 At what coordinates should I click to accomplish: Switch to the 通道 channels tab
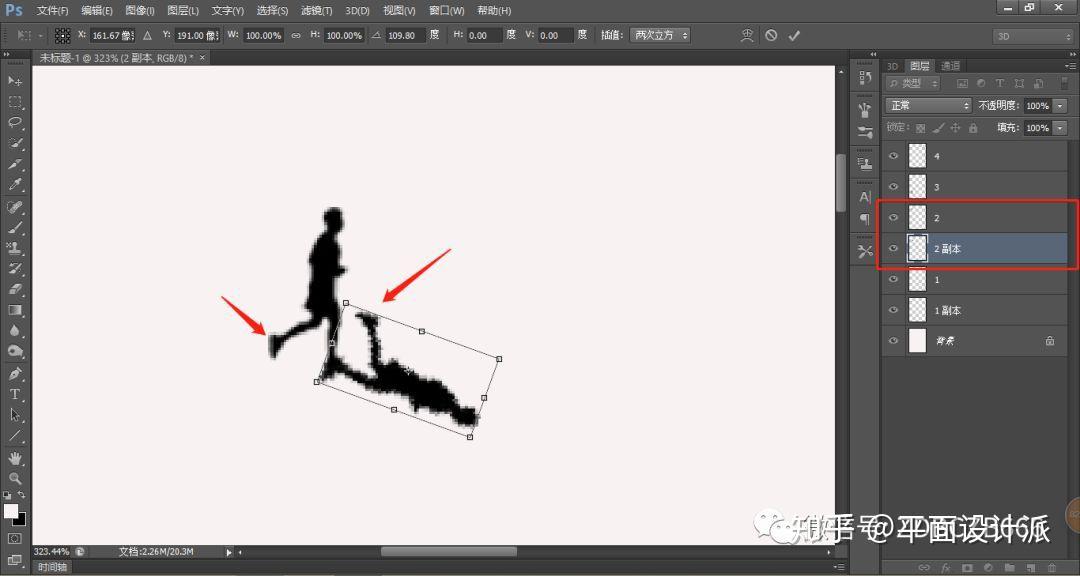pos(951,66)
